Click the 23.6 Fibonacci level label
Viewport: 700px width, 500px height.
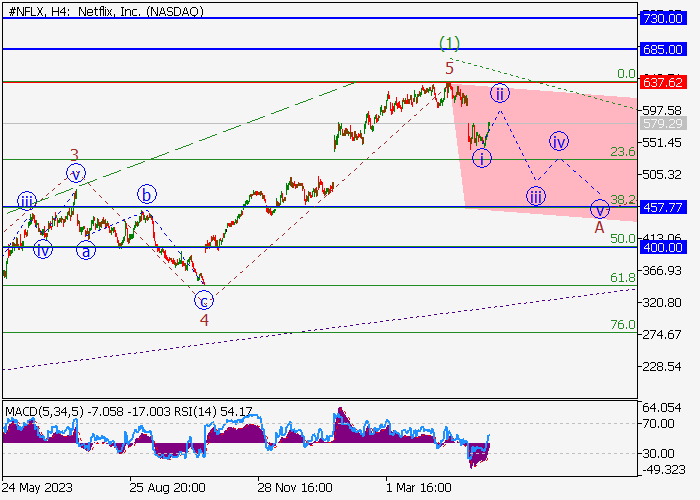click(623, 152)
